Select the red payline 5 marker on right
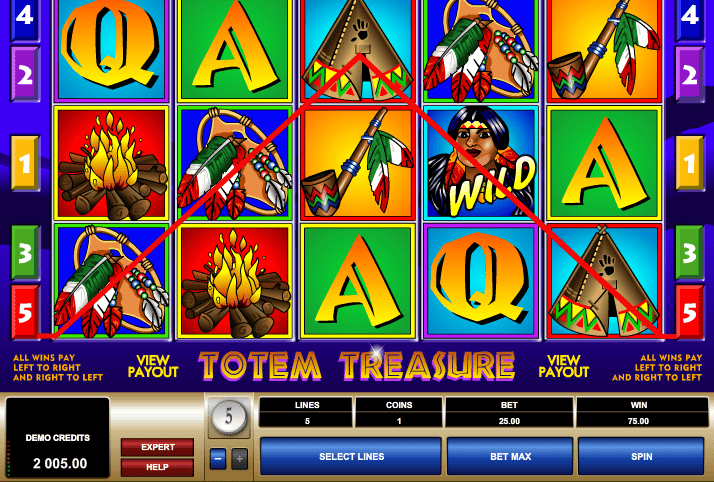This screenshot has width=714, height=482. click(x=689, y=312)
